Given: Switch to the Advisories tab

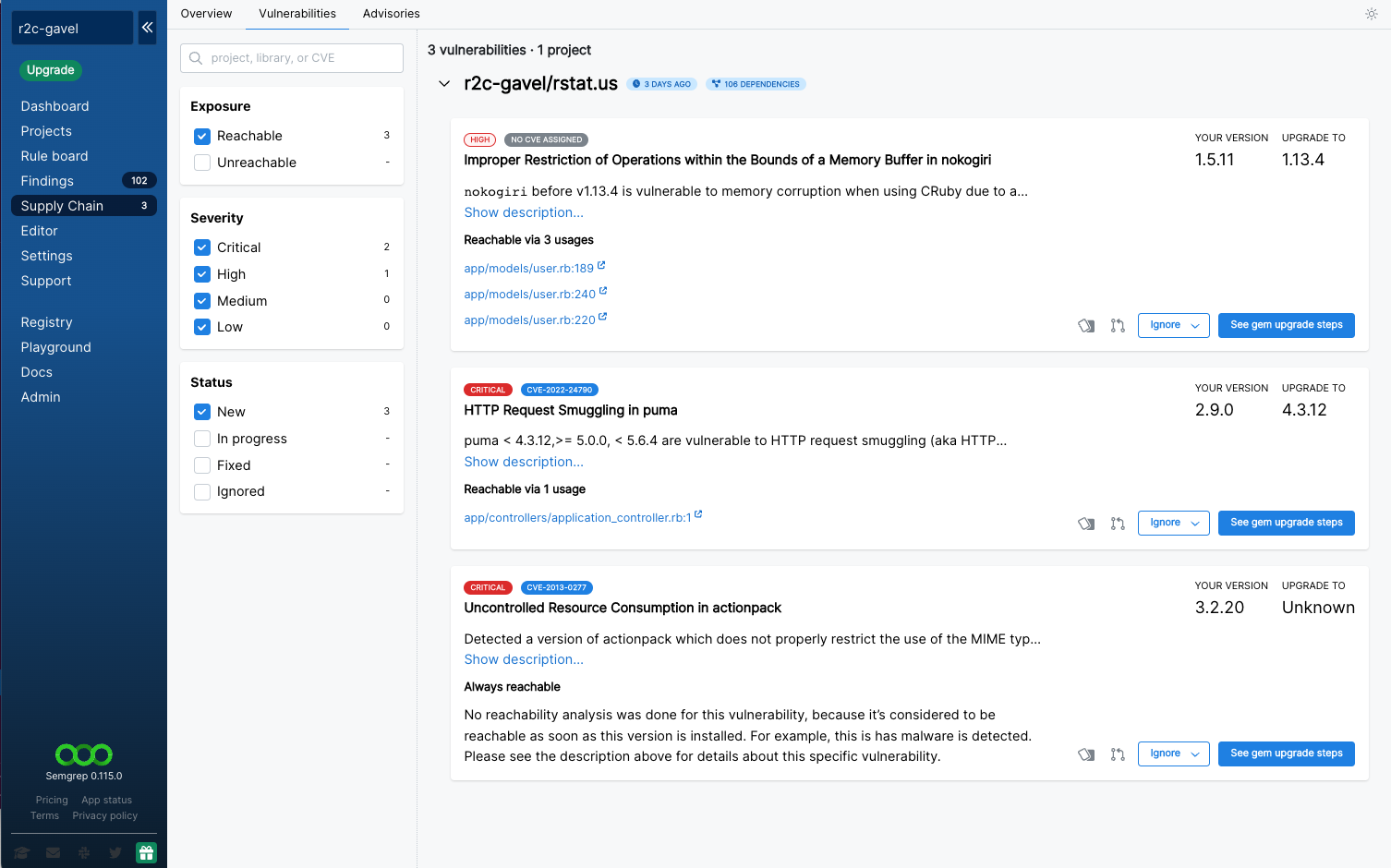Looking at the screenshot, I should (391, 14).
